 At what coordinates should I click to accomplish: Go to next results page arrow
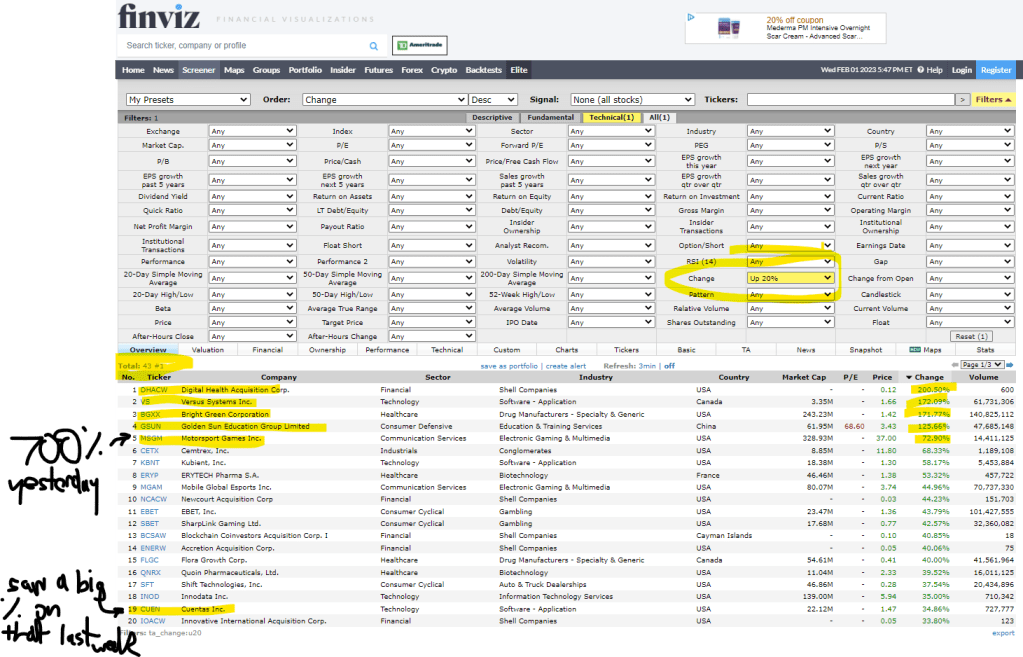click(x=1010, y=366)
